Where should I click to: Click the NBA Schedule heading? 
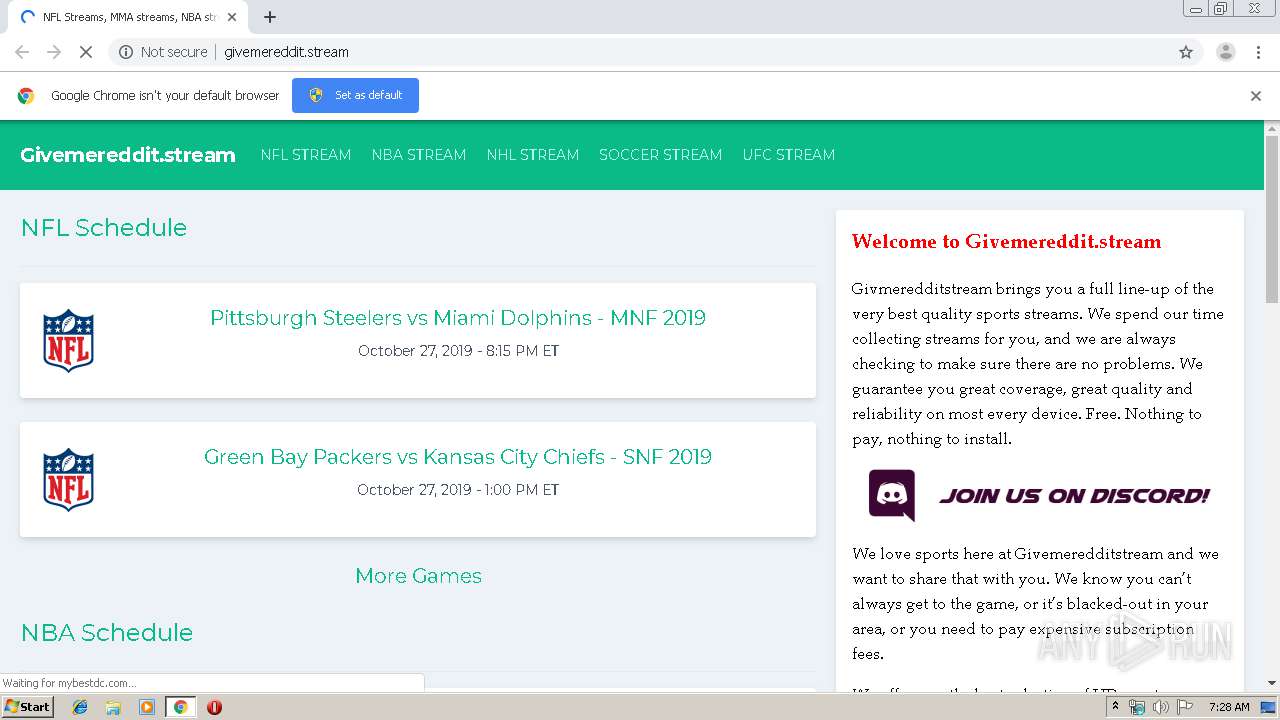coord(107,633)
